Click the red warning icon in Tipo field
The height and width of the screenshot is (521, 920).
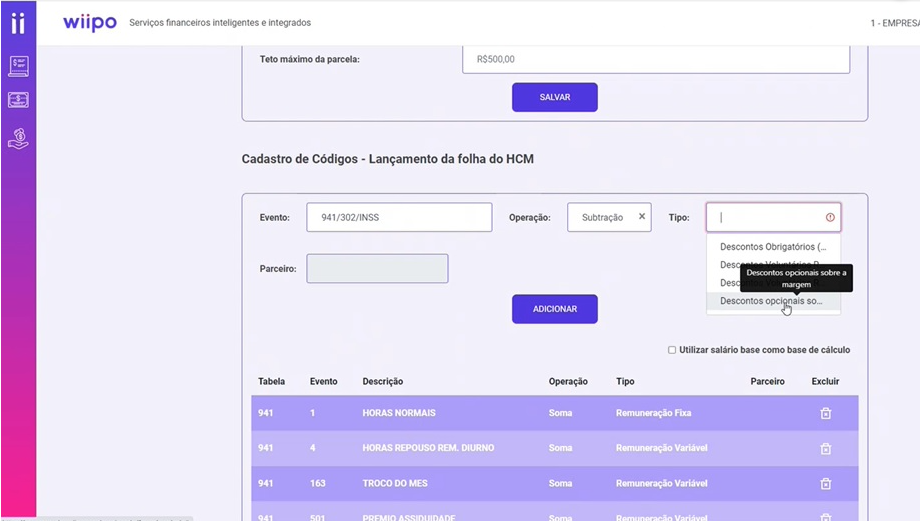tap(830, 217)
